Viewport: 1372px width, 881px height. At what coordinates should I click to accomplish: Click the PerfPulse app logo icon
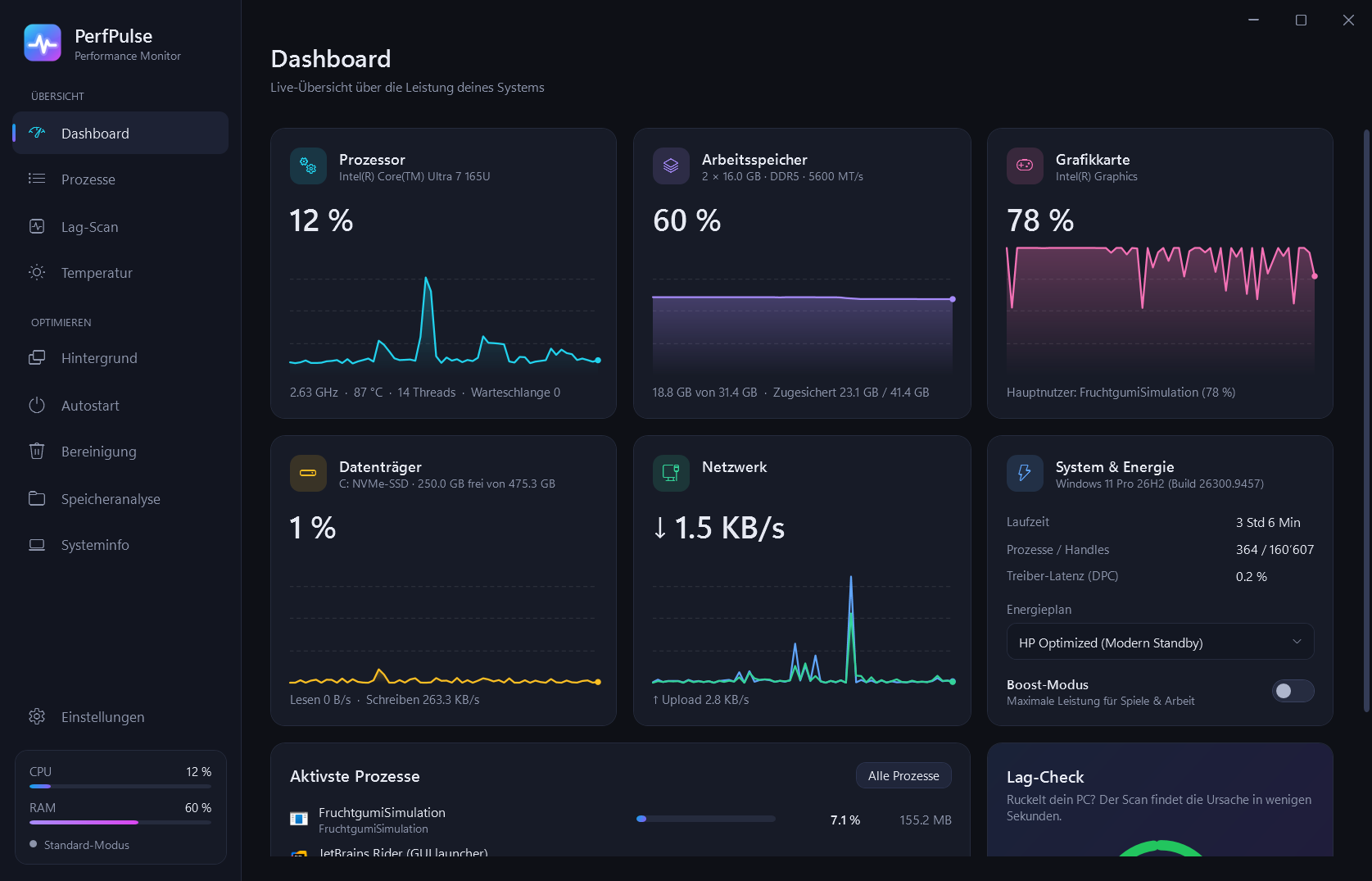pyautogui.click(x=43, y=43)
